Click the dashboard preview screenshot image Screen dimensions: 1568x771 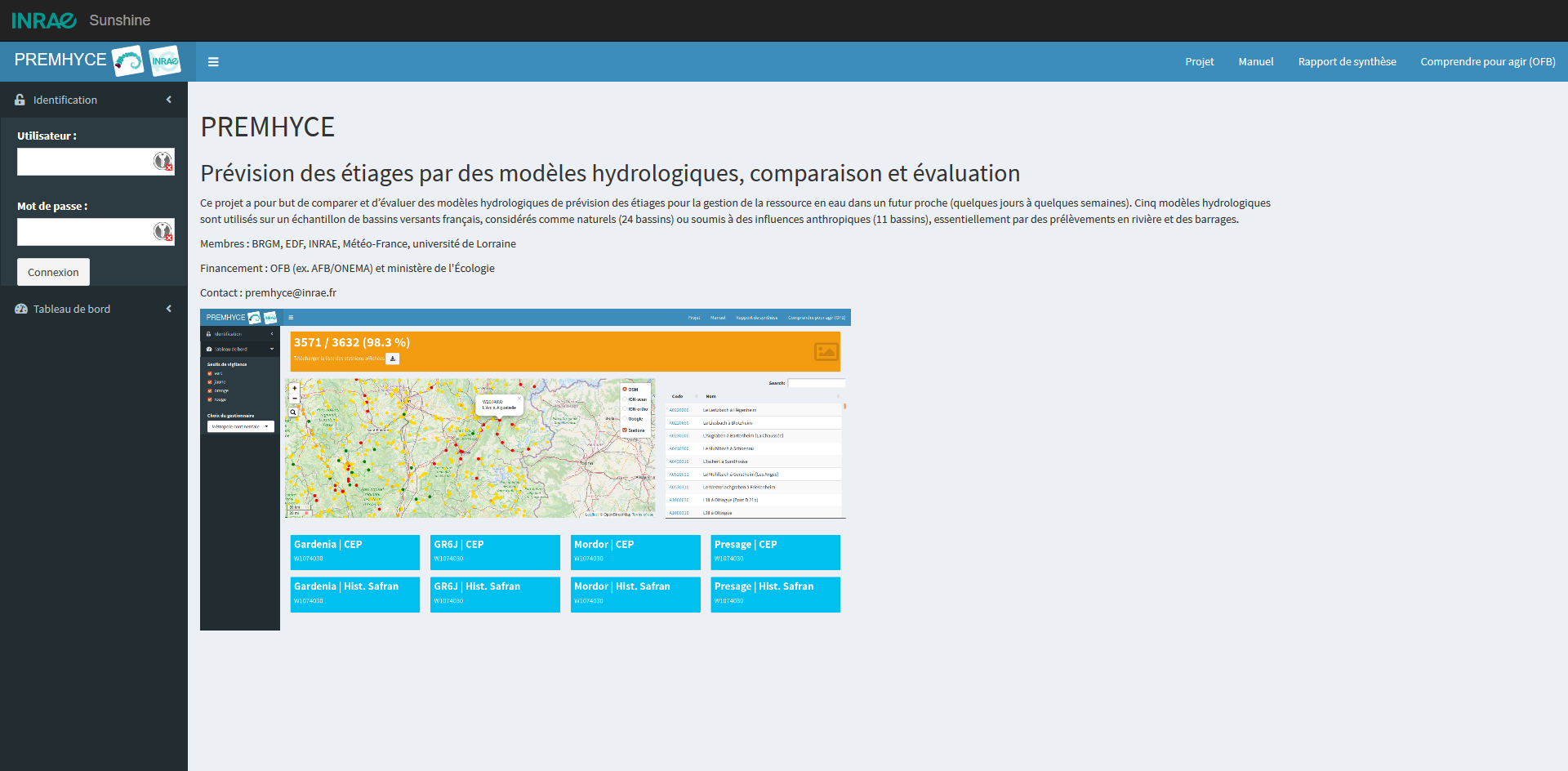coord(525,470)
